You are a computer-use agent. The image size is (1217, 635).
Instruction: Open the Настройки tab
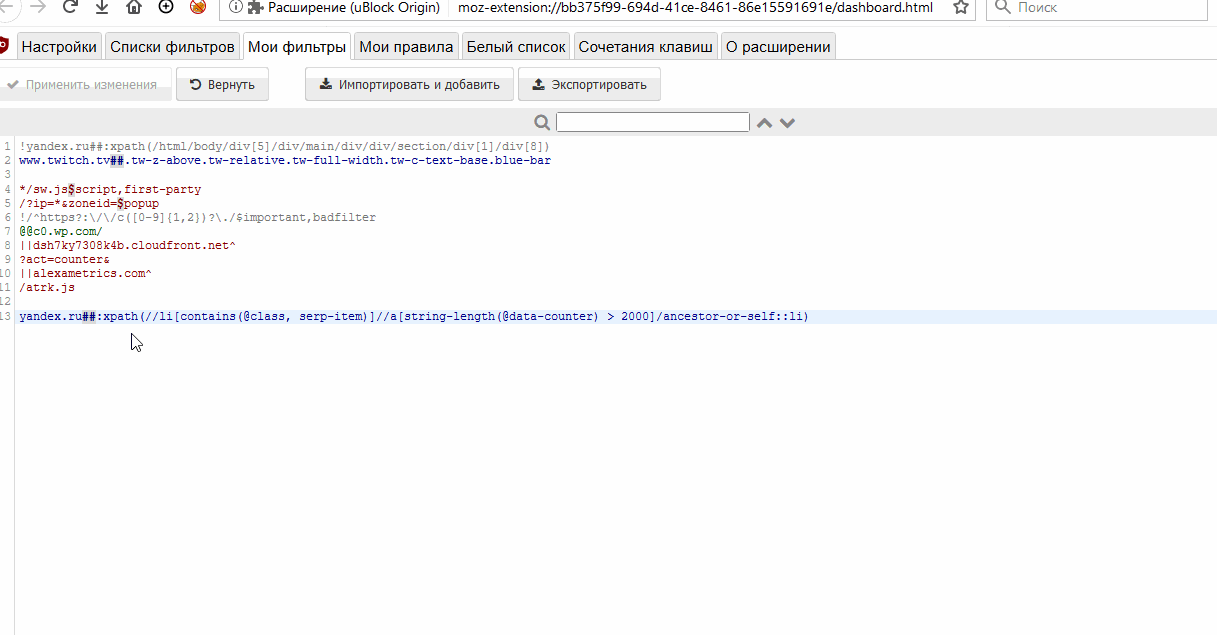pos(59,46)
